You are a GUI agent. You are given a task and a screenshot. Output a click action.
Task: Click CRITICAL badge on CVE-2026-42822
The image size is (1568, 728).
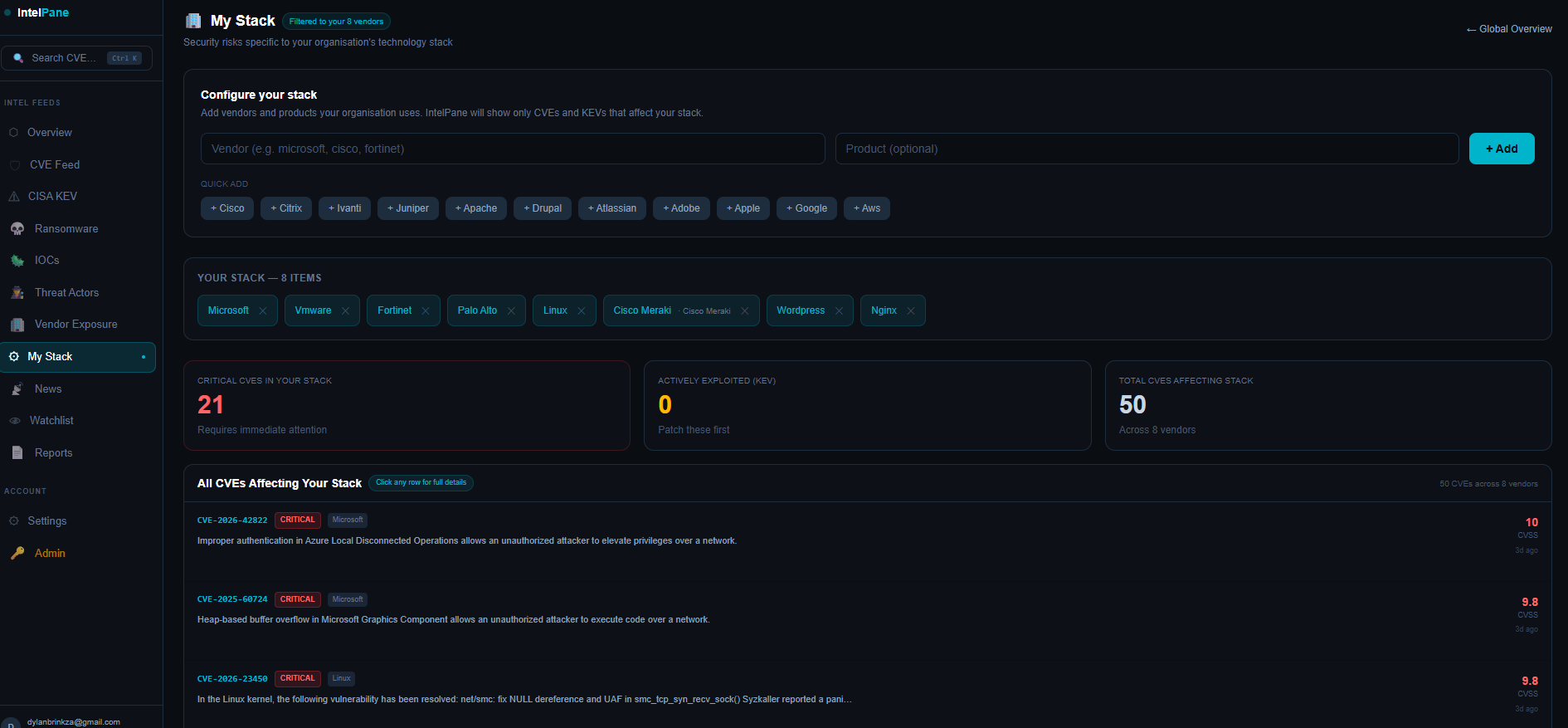pos(298,520)
